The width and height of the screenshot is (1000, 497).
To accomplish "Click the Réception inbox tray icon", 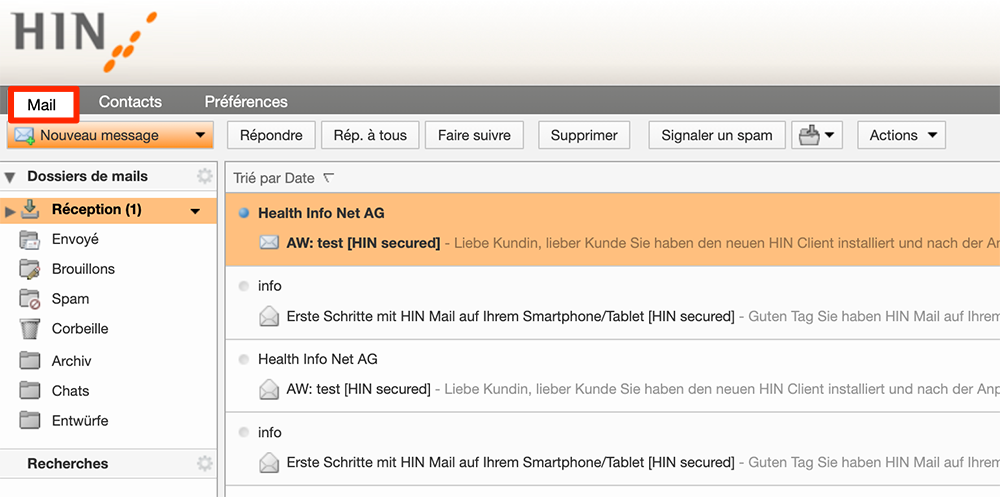I will (x=30, y=209).
